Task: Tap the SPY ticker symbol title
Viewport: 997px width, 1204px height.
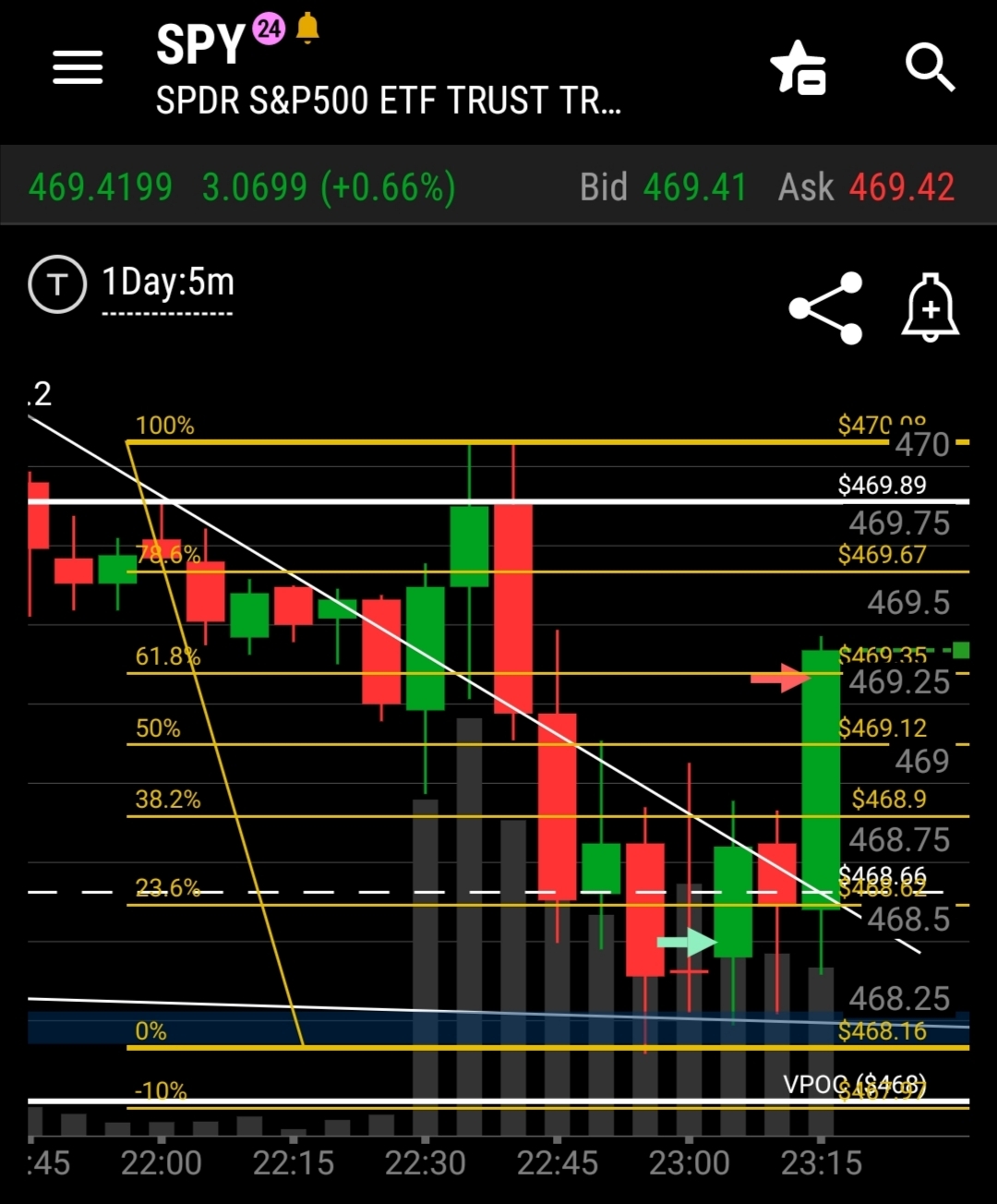Action: pos(199,43)
